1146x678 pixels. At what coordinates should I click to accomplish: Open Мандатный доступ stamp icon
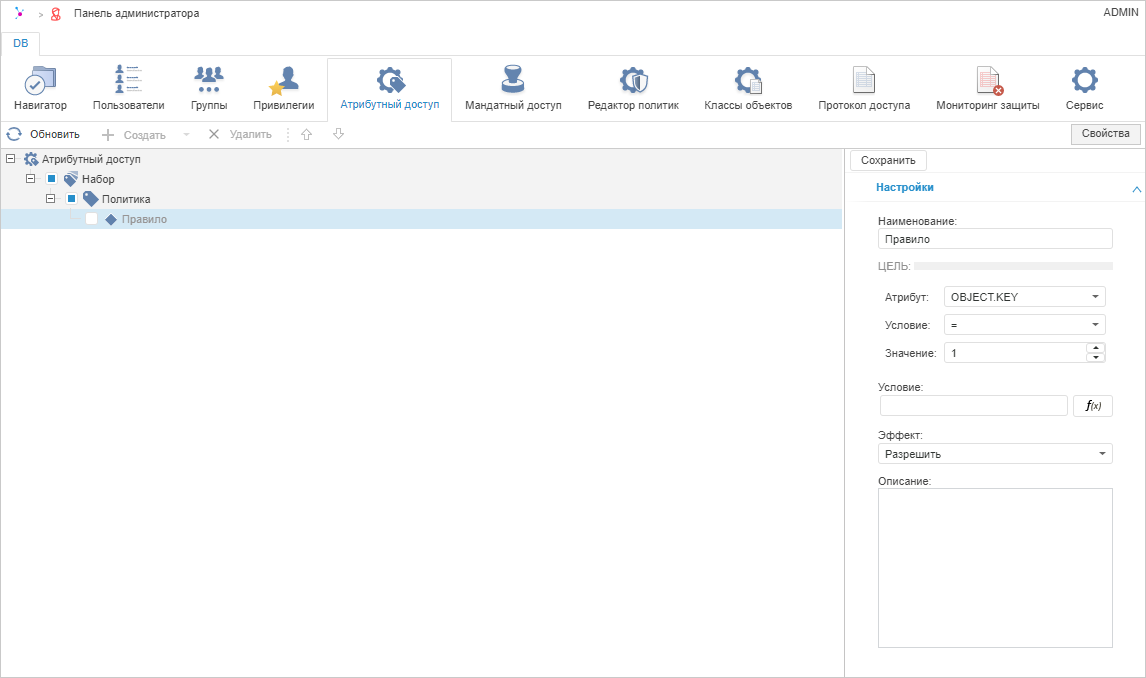point(513,81)
